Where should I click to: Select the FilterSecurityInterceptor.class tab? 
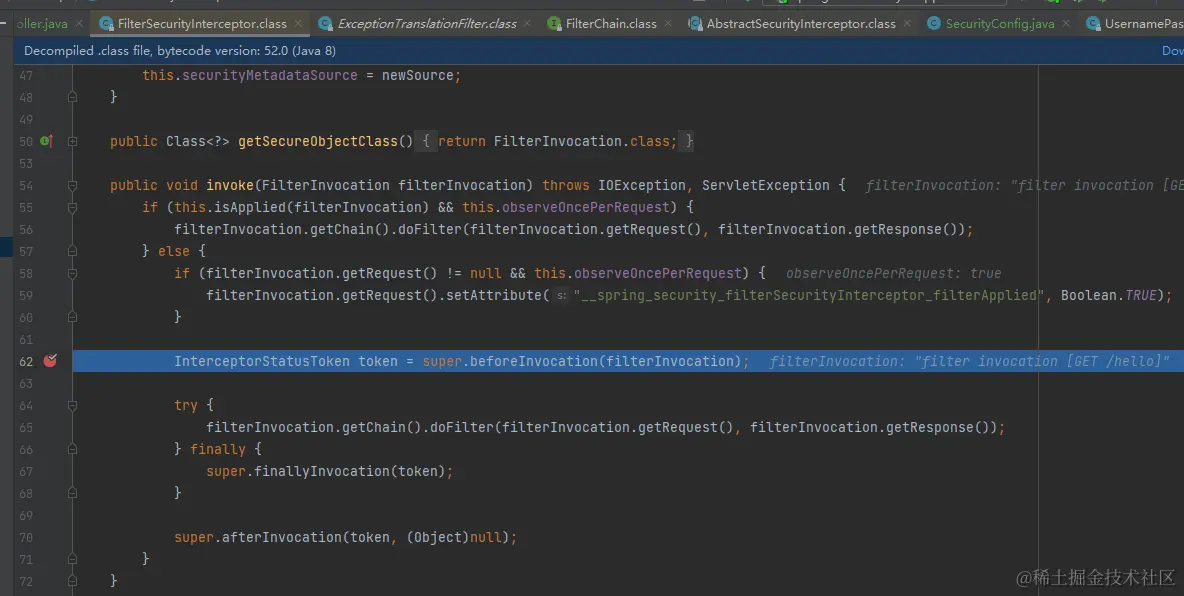coord(202,24)
